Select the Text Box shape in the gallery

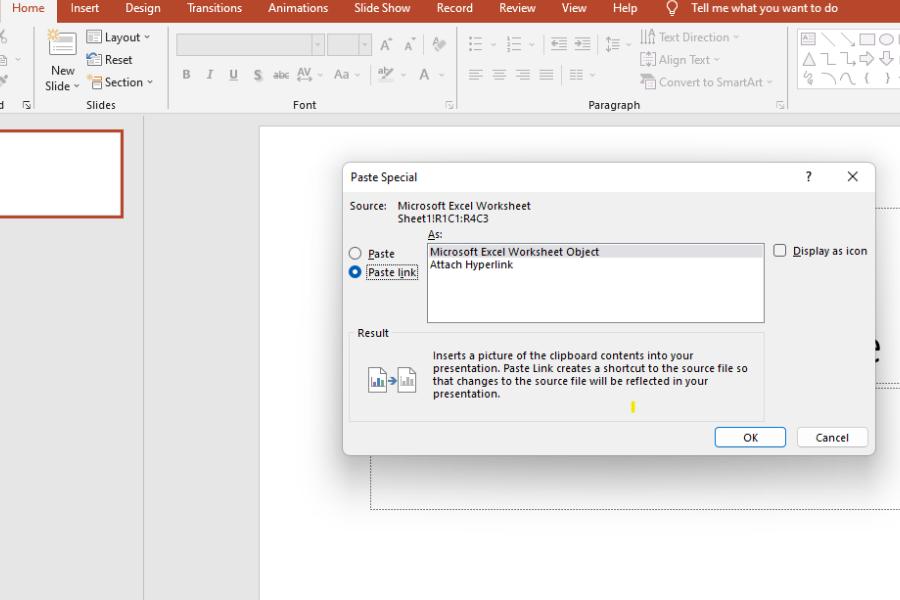pos(808,39)
